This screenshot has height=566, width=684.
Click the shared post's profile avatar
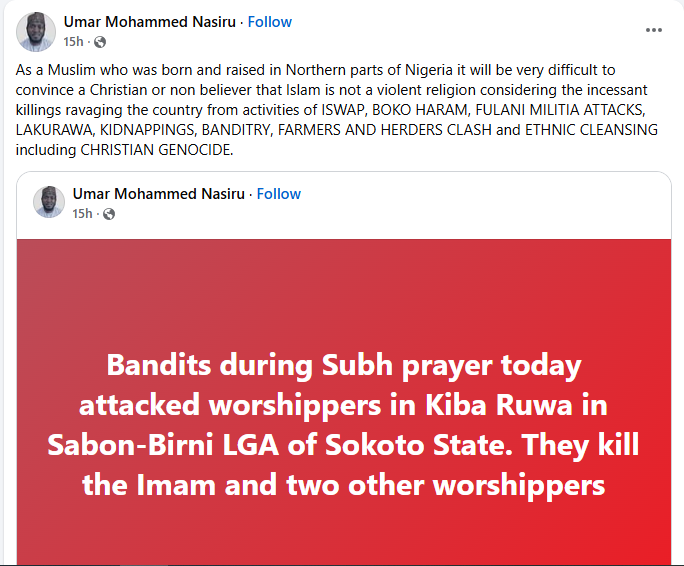click(x=49, y=202)
